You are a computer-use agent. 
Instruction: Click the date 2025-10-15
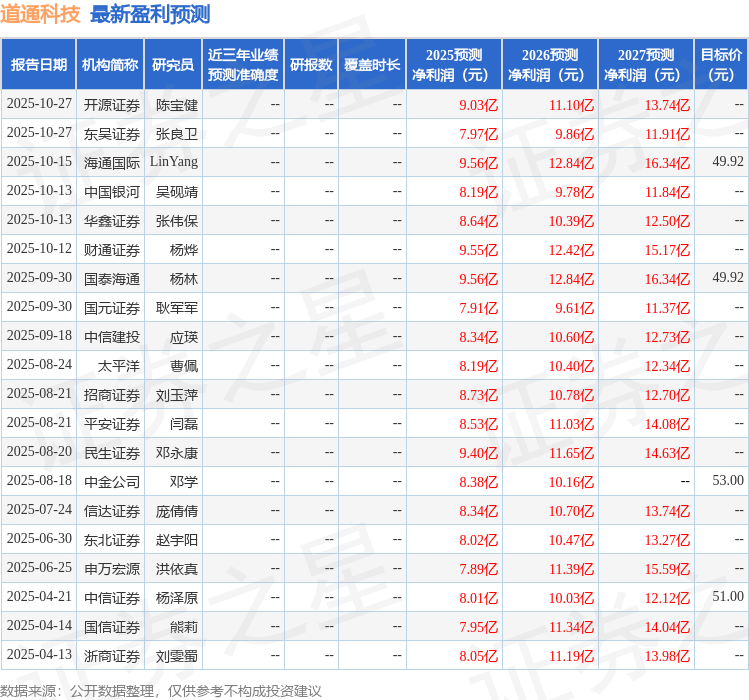tap(39, 162)
